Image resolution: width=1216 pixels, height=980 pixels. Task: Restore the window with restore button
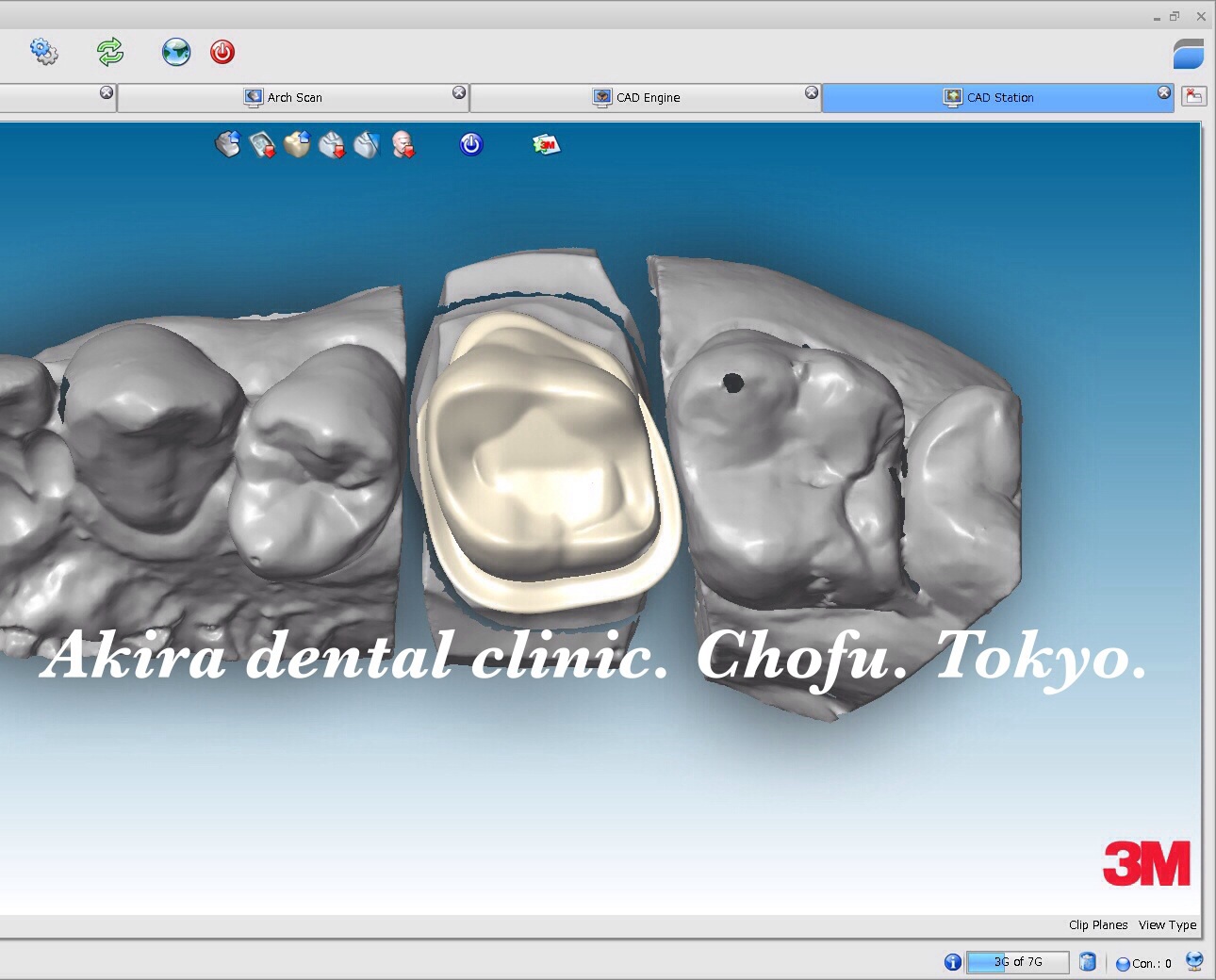(1175, 16)
